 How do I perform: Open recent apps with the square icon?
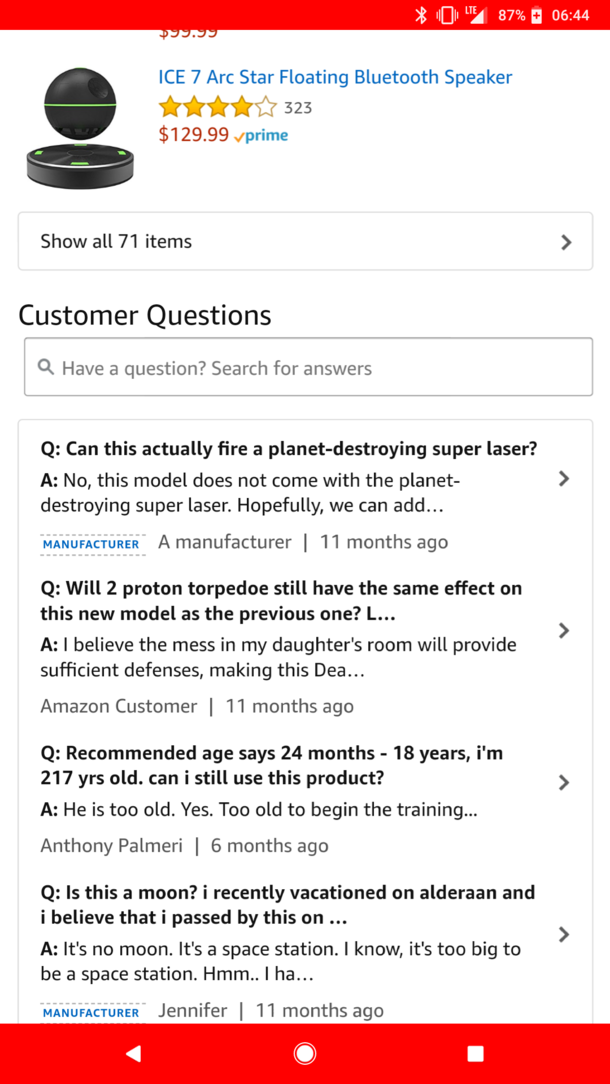pos(475,1053)
